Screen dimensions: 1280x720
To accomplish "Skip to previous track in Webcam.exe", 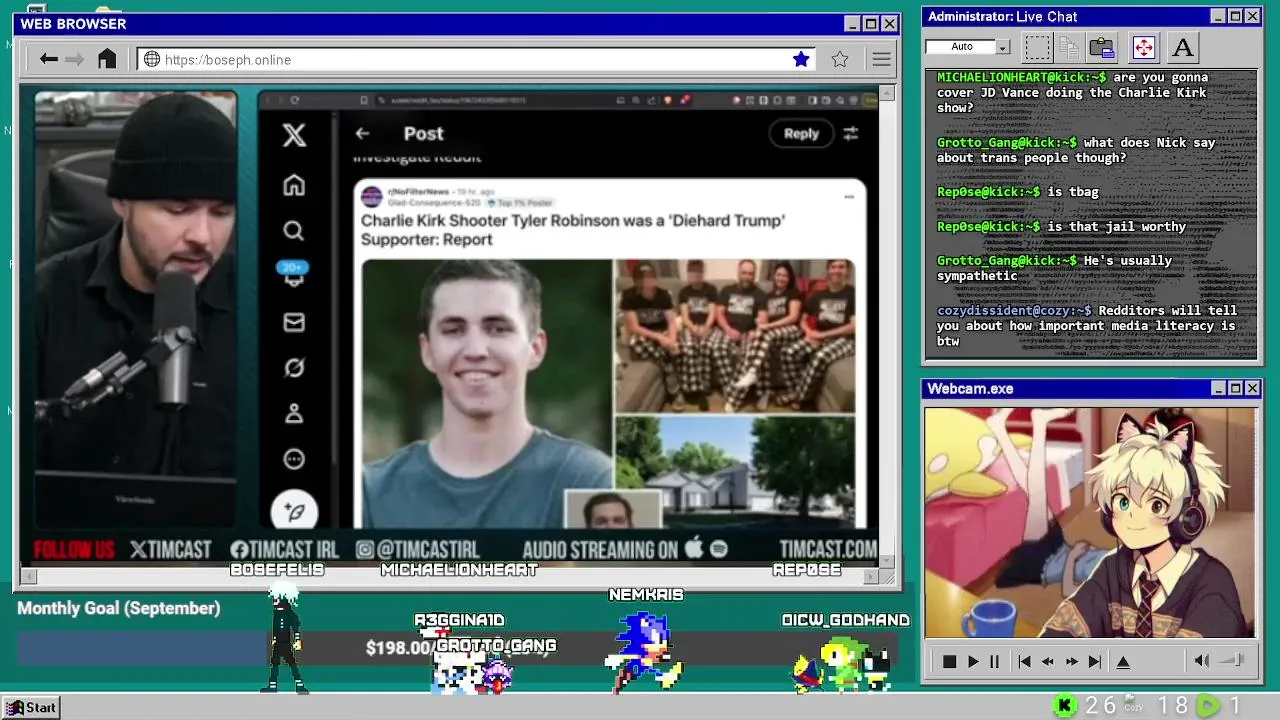I will tap(1024, 661).
